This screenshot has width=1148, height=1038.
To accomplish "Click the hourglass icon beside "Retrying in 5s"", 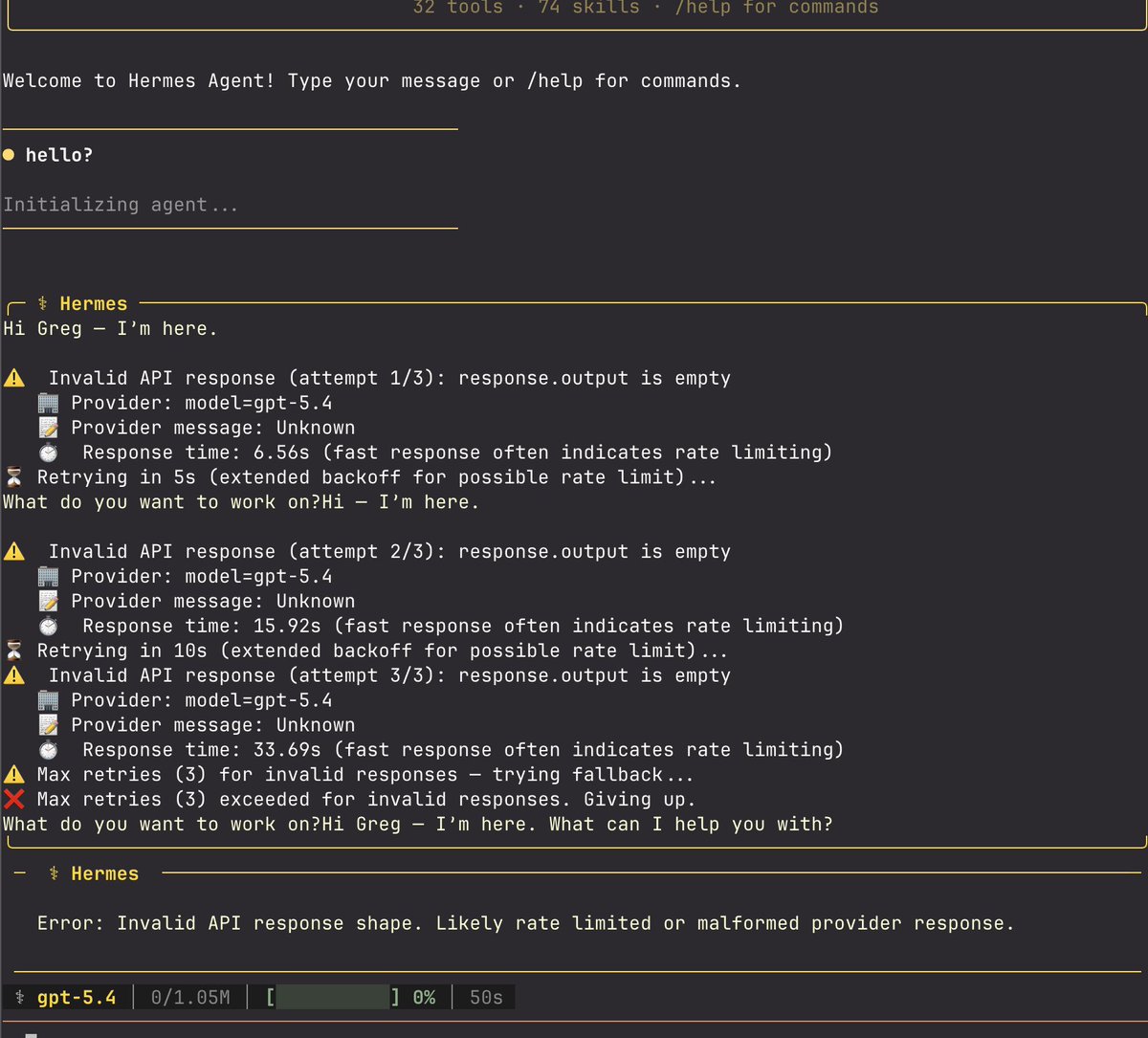I will (14, 476).
